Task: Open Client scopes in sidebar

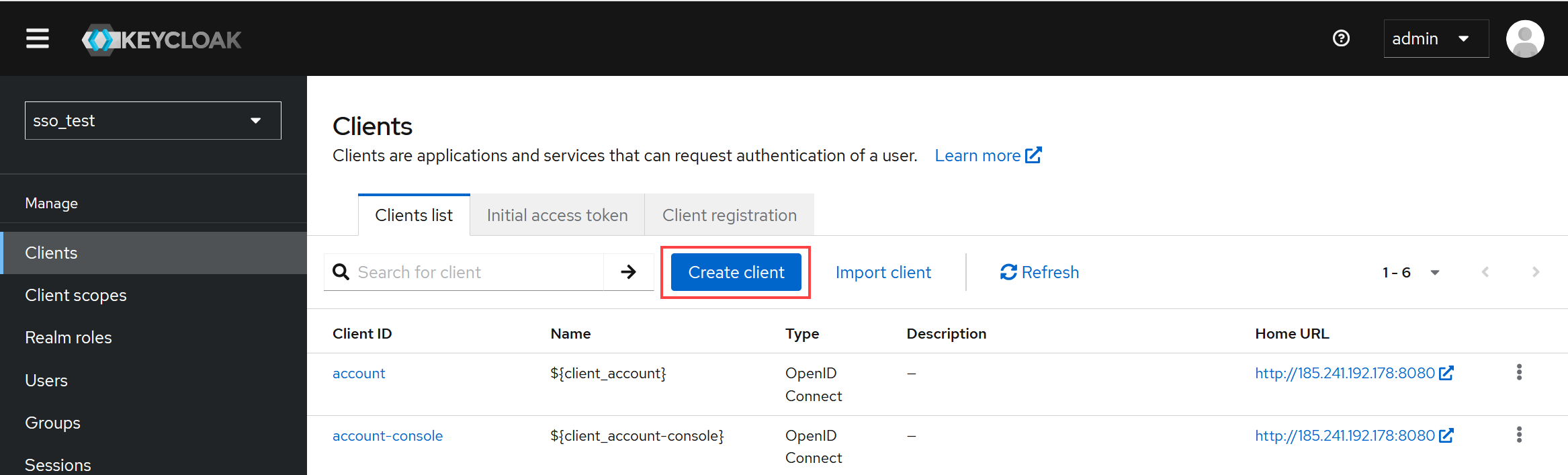Action: [x=76, y=296]
